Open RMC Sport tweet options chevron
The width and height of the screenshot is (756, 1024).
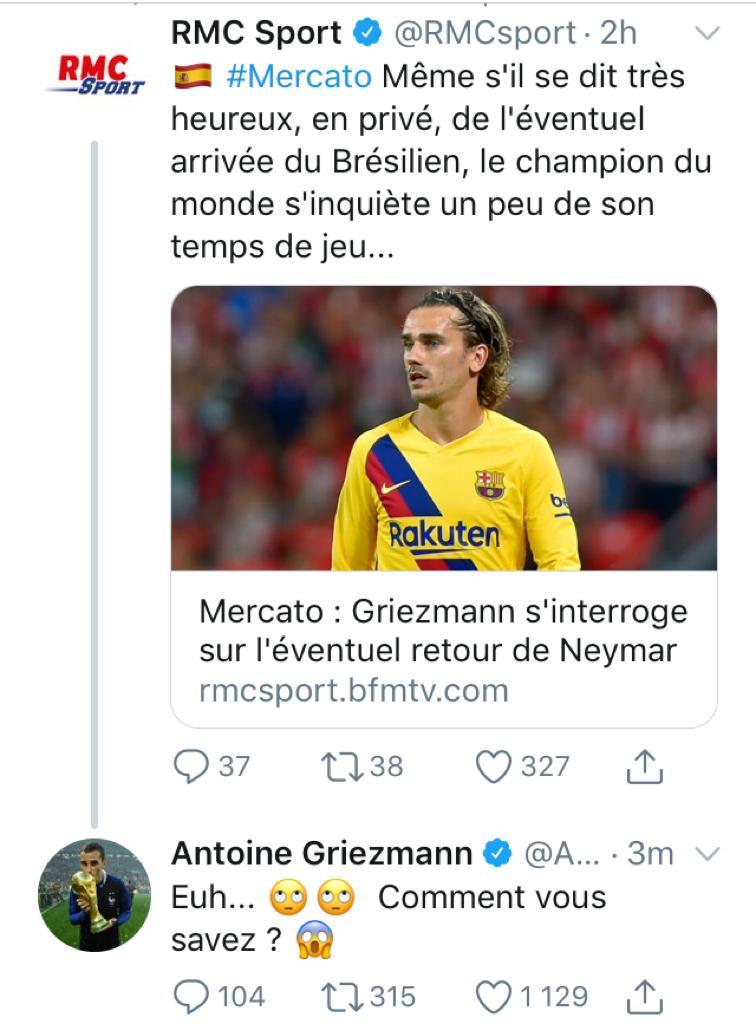(x=708, y=33)
